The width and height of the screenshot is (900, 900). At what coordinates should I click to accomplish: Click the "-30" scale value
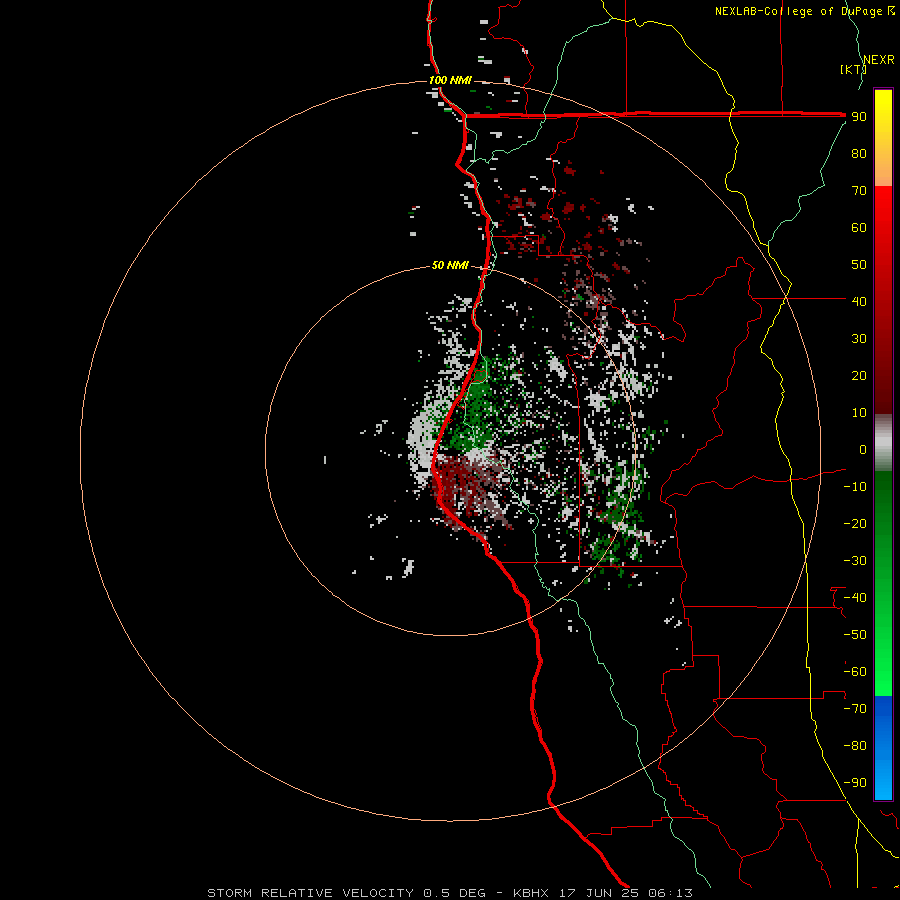pyautogui.click(x=855, y=561)
